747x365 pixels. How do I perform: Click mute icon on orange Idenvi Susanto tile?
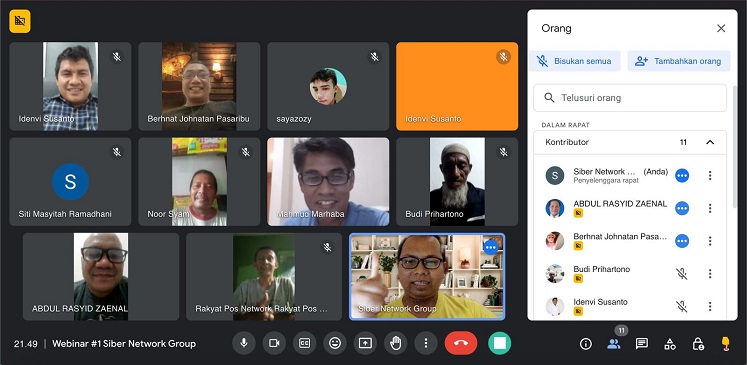pyautogui.click(x=504, y=57)
